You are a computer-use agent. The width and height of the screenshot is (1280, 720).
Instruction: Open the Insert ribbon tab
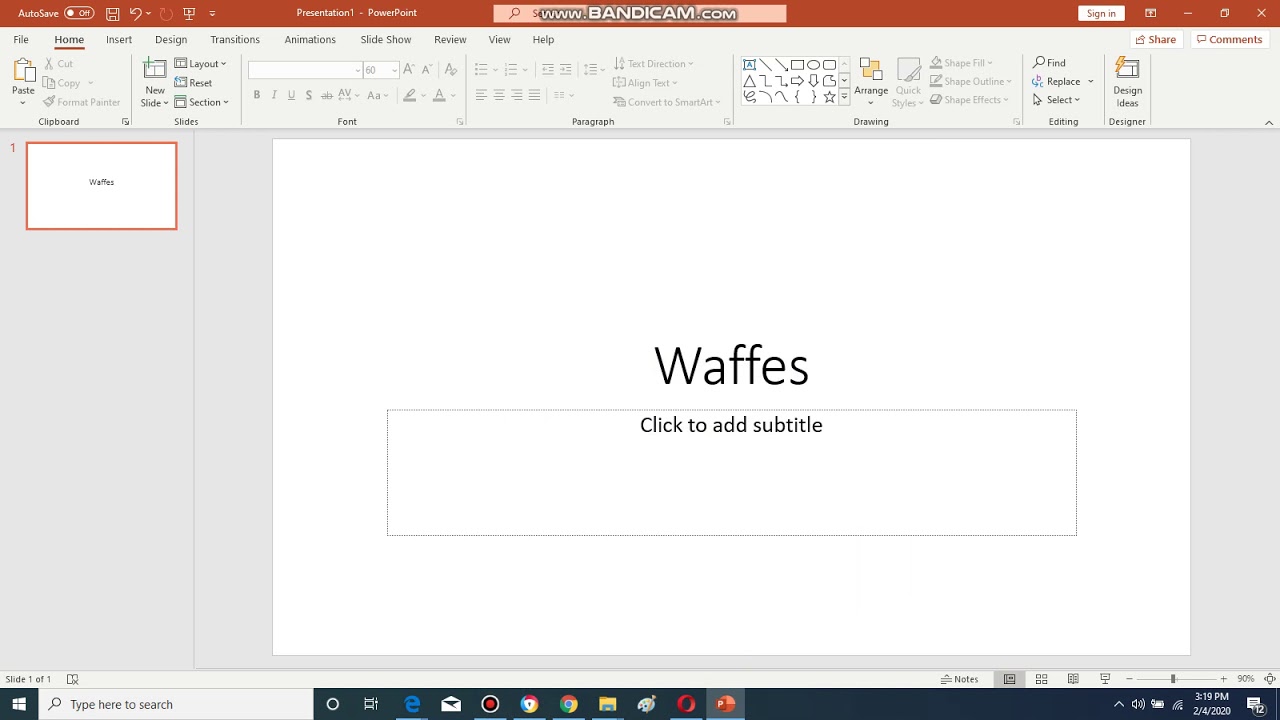click(x=119, y=39)
